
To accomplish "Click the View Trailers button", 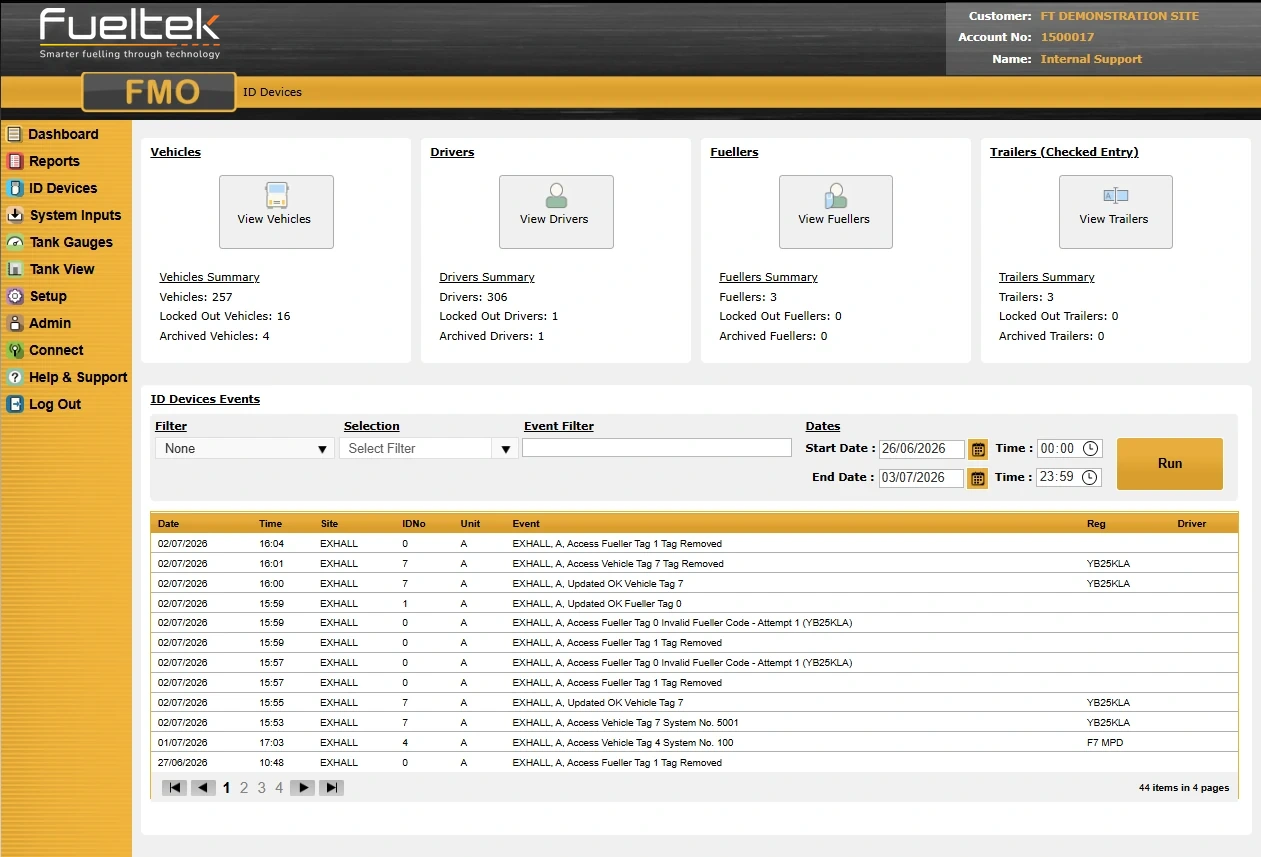I will [x=1116, y=212].
